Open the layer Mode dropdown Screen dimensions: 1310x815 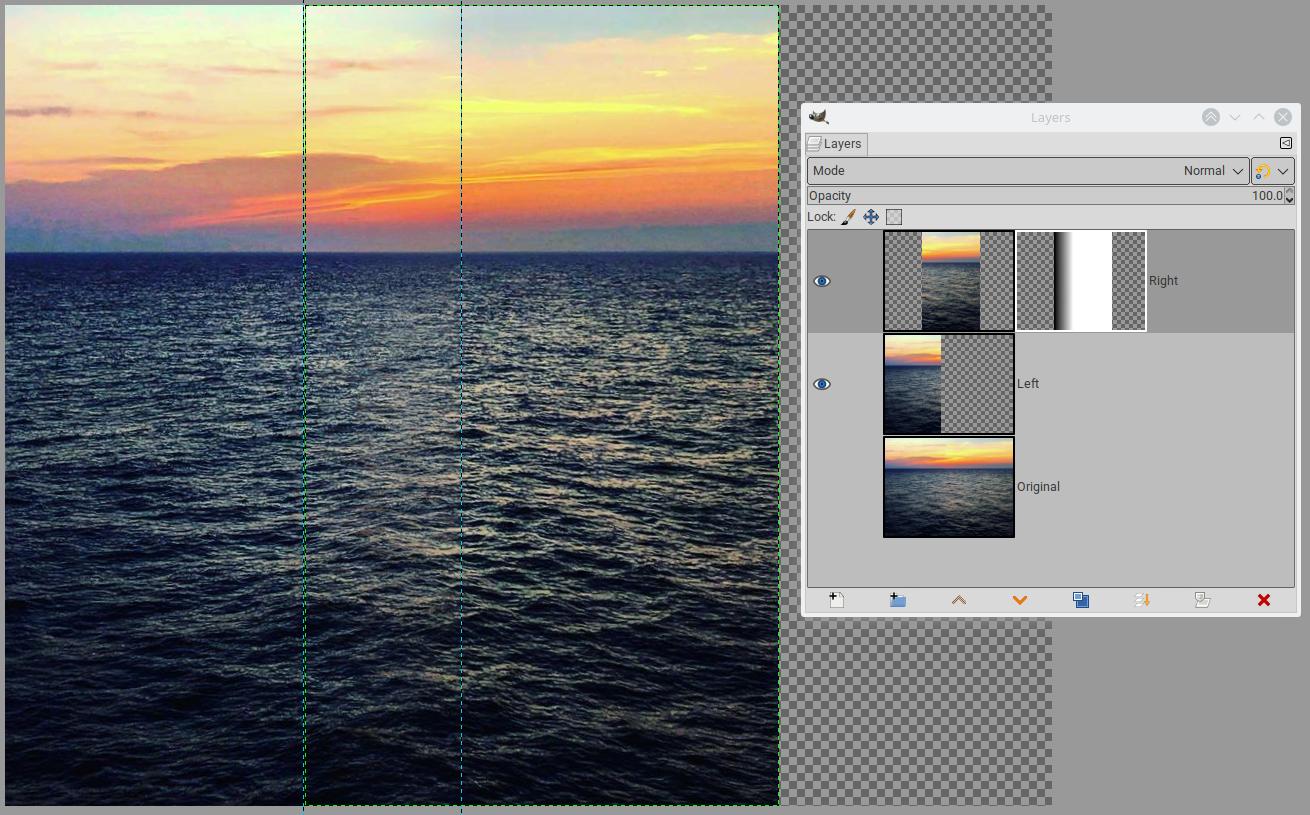pos(1028,171)
